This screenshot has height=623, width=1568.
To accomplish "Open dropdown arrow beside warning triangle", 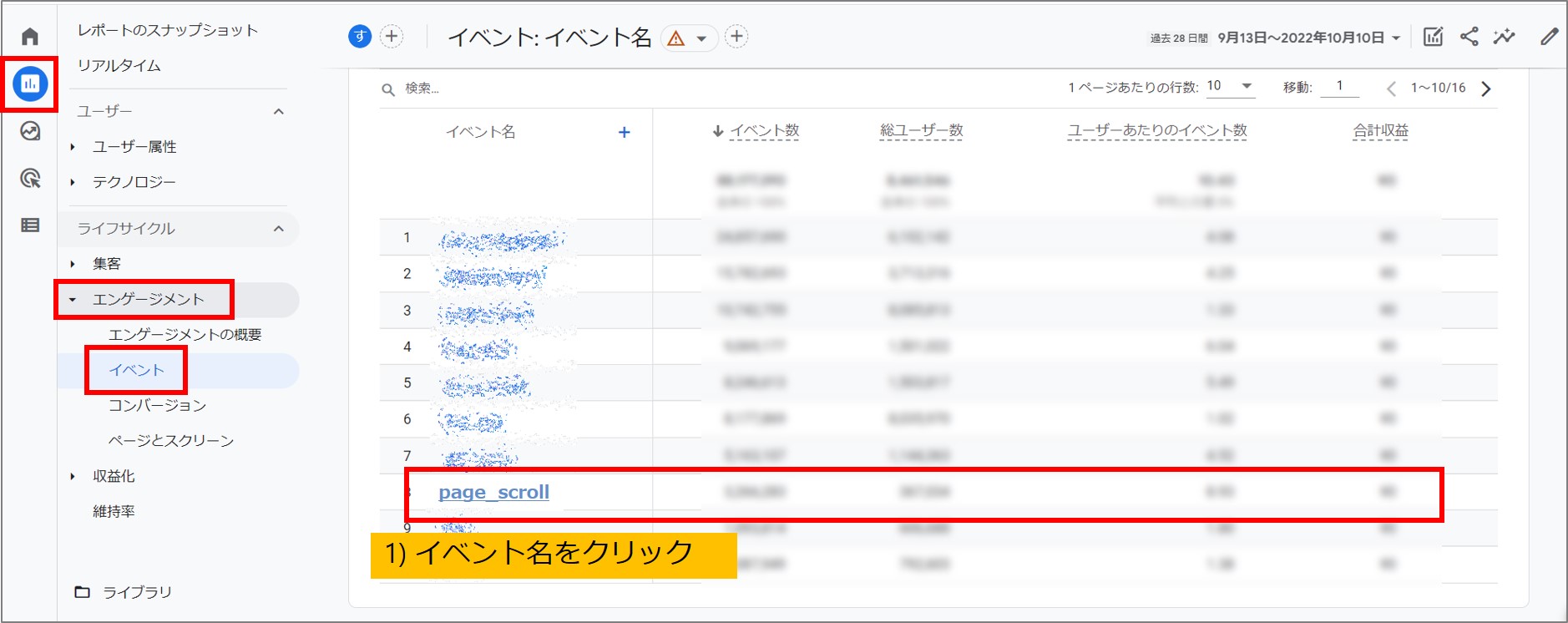I will [702, 38].
